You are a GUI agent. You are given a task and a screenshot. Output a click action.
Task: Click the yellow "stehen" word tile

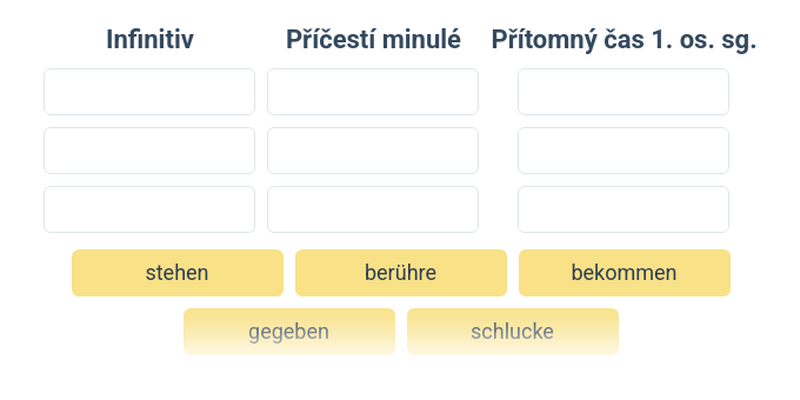[x=177, y=273]
